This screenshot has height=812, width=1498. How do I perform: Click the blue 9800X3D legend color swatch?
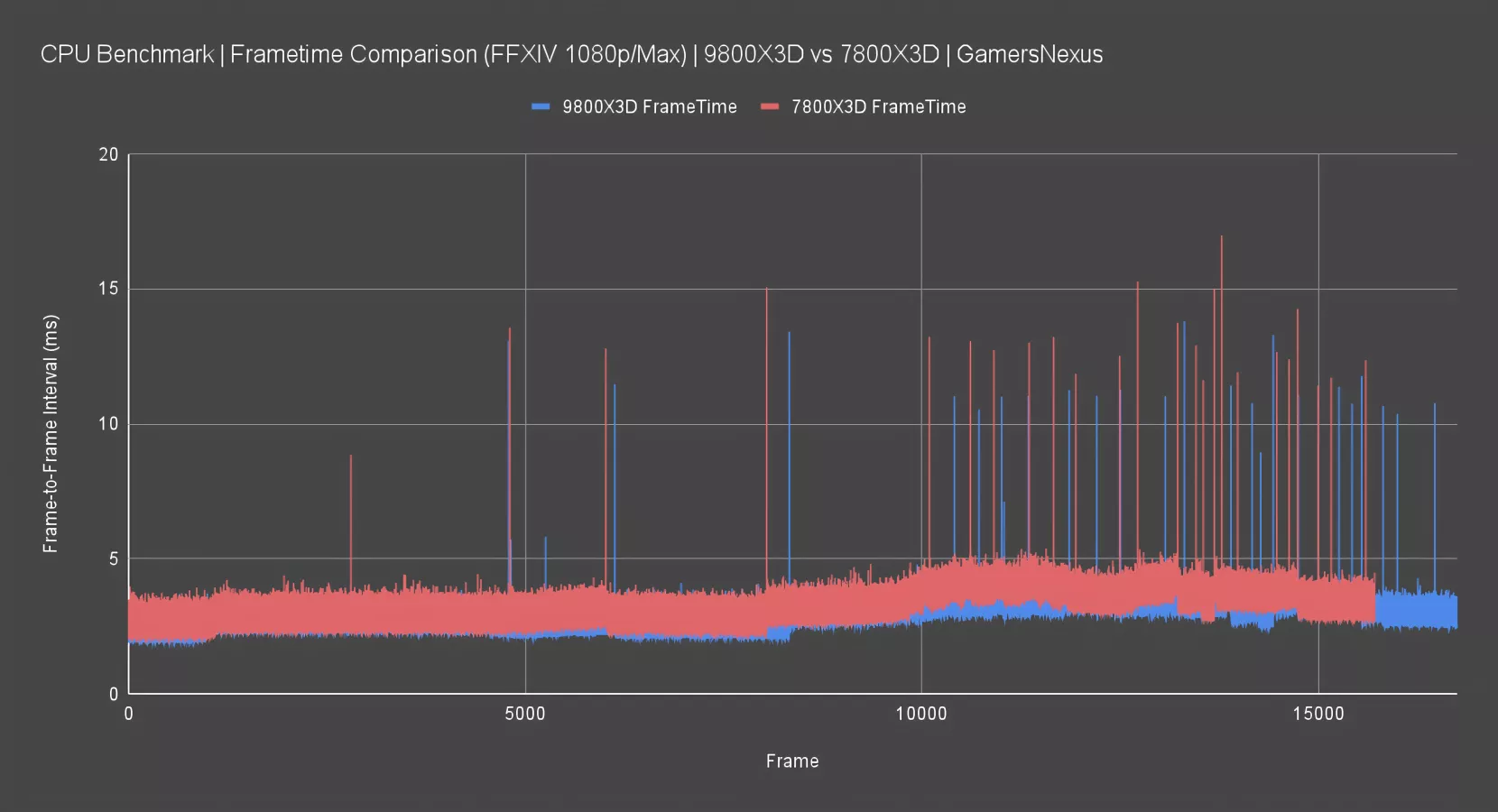(541, 107)
